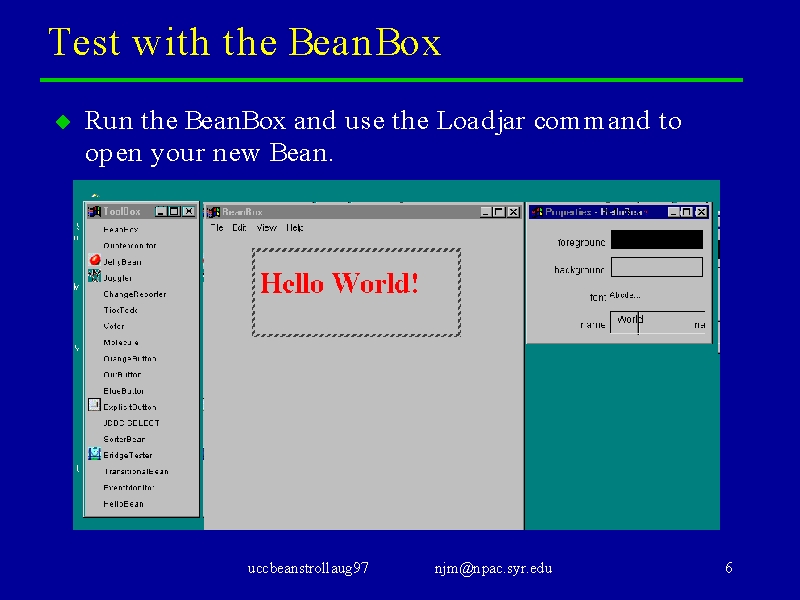Close the BeanBox window

tap(513, 212)
